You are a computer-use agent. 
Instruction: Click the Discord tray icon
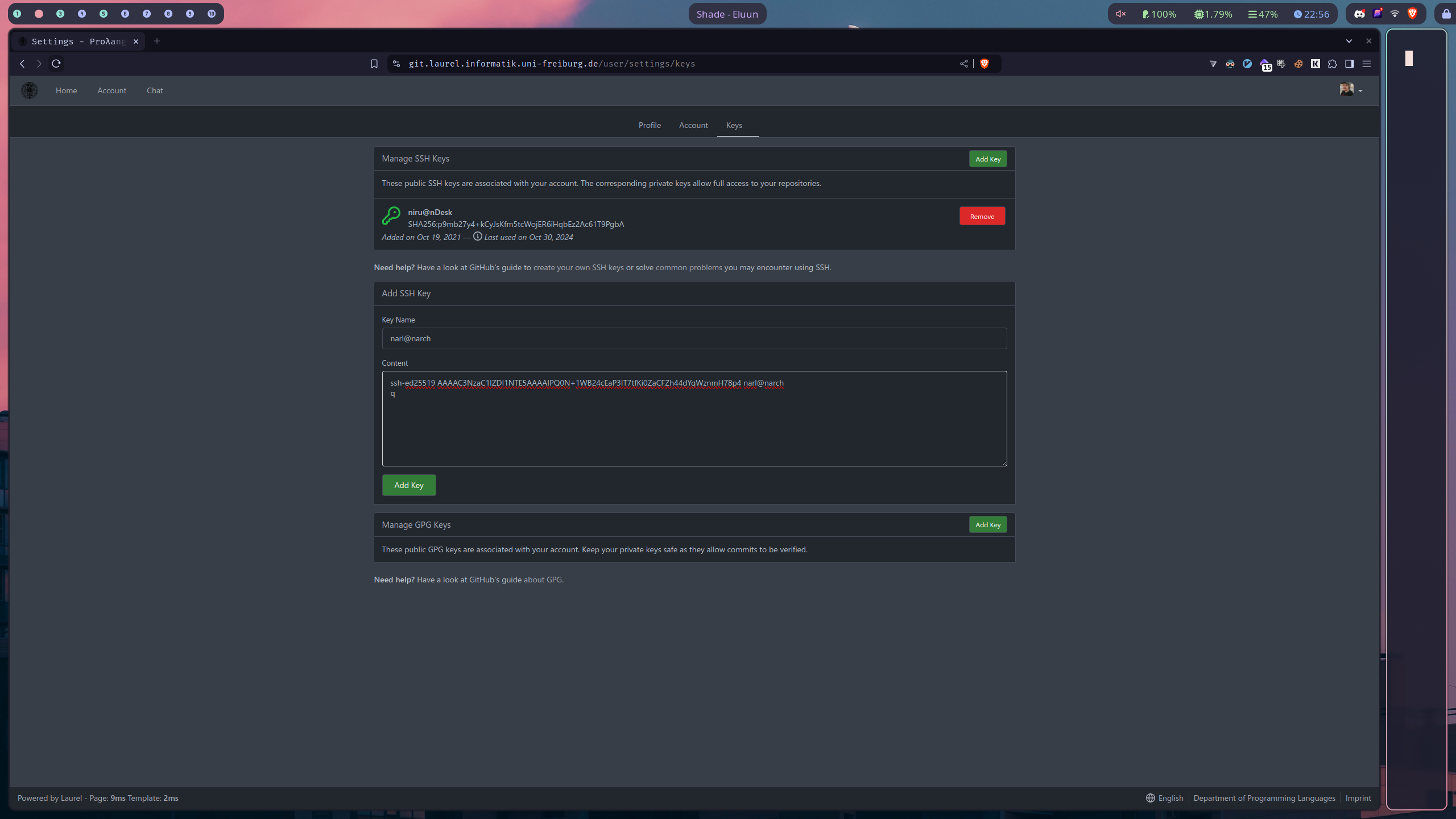click(x=1359, y=14)
